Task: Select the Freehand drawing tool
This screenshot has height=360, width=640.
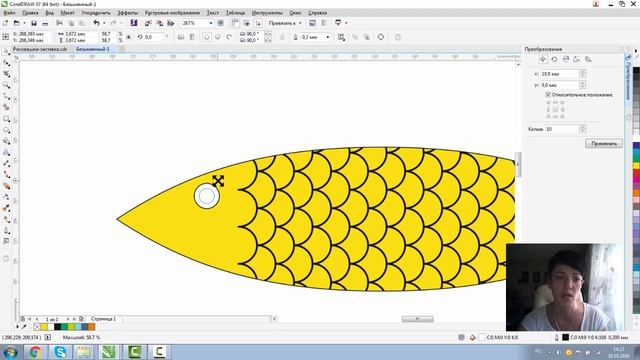Action: (6, 96)
